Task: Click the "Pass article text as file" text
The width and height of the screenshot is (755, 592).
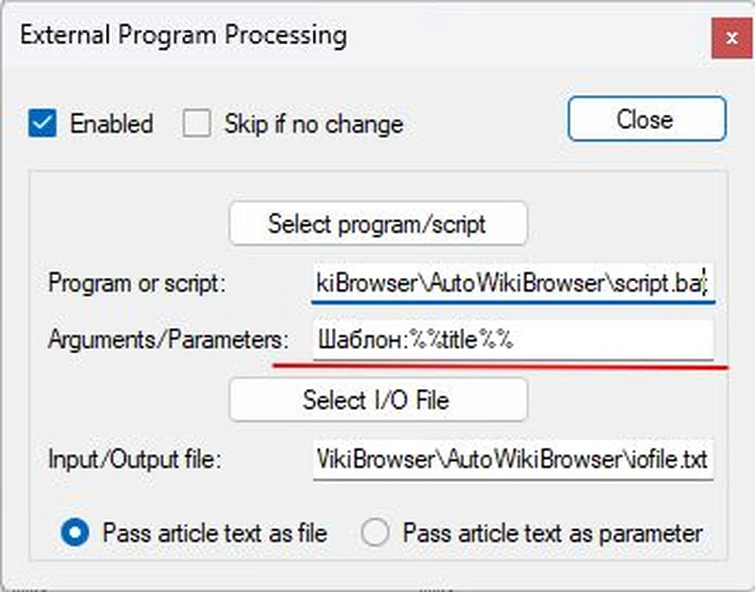Action: (214, 532)
